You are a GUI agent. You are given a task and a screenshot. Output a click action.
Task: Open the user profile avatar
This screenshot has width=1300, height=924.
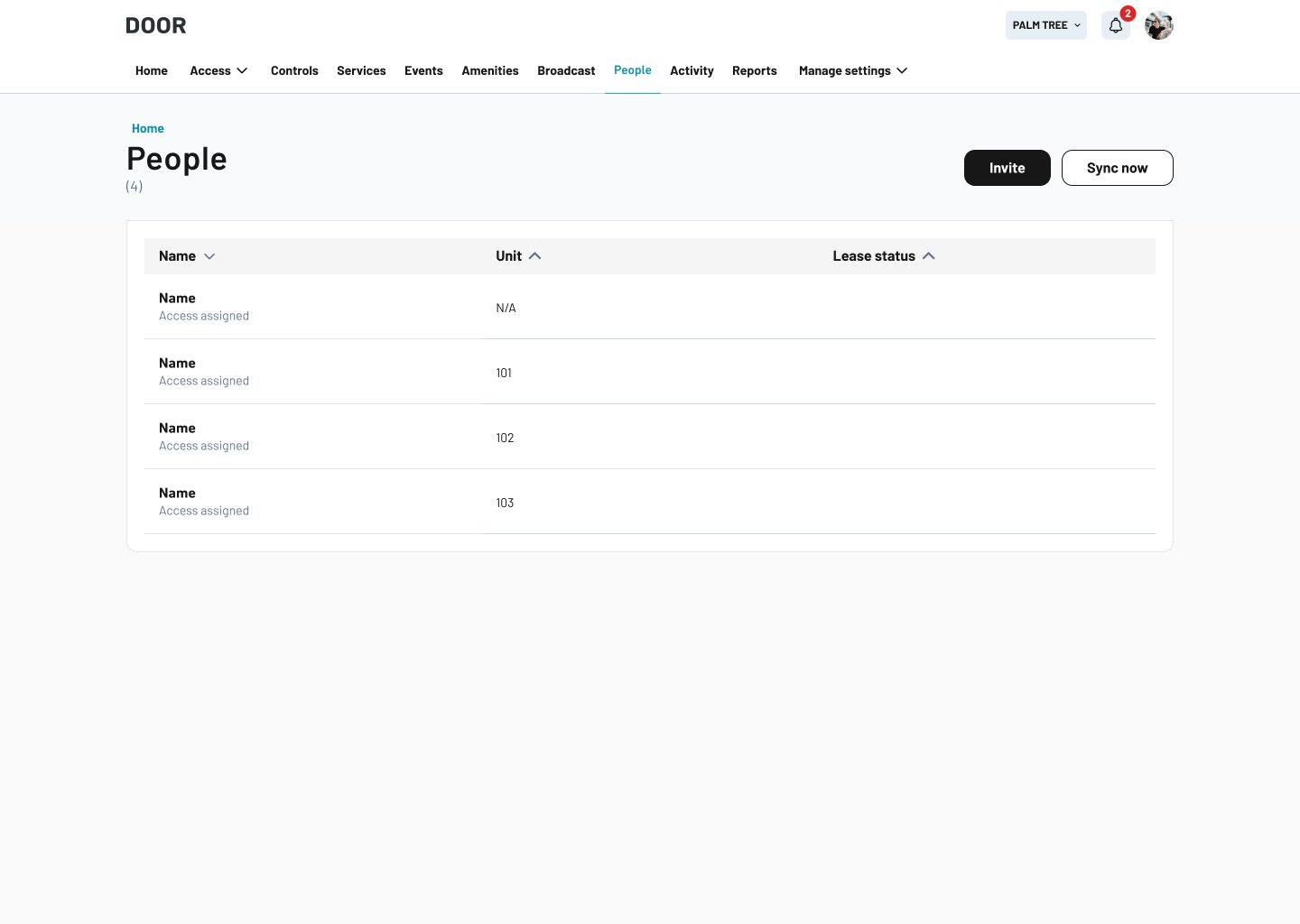(x=1159, y=25)
